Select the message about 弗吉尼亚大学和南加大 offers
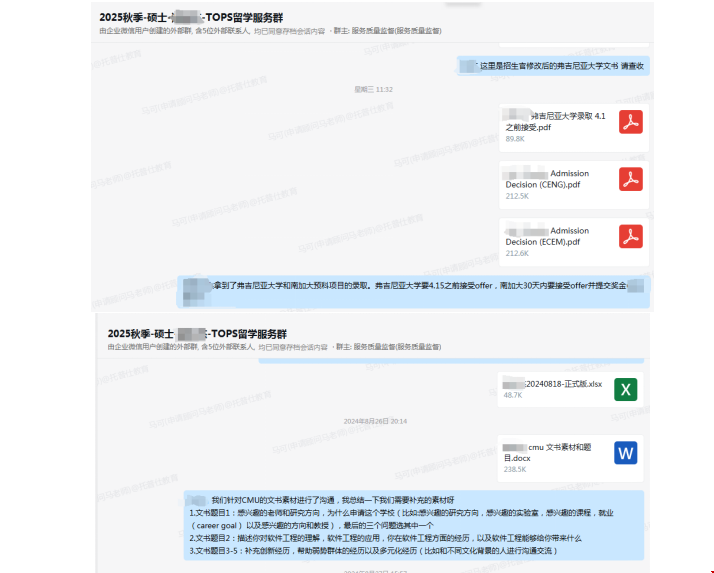 coord(413,286)
